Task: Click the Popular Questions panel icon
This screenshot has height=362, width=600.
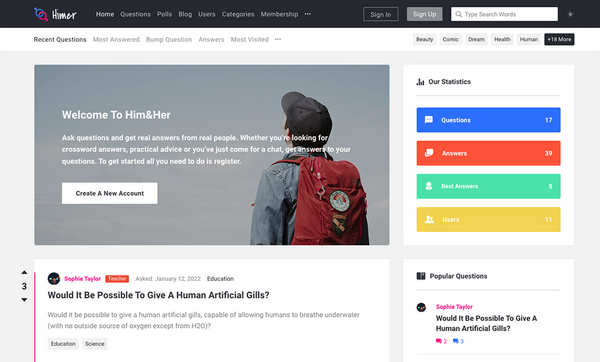Action: coord(421,276)
